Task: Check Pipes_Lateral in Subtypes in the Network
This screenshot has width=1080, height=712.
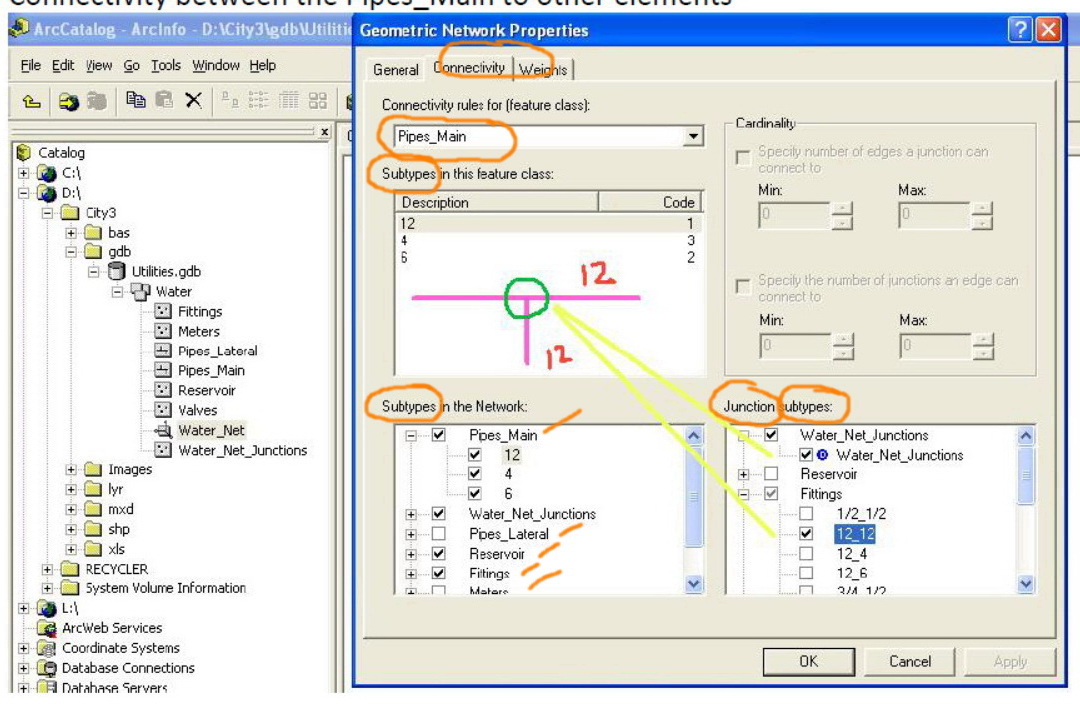Action: point(438,534)
